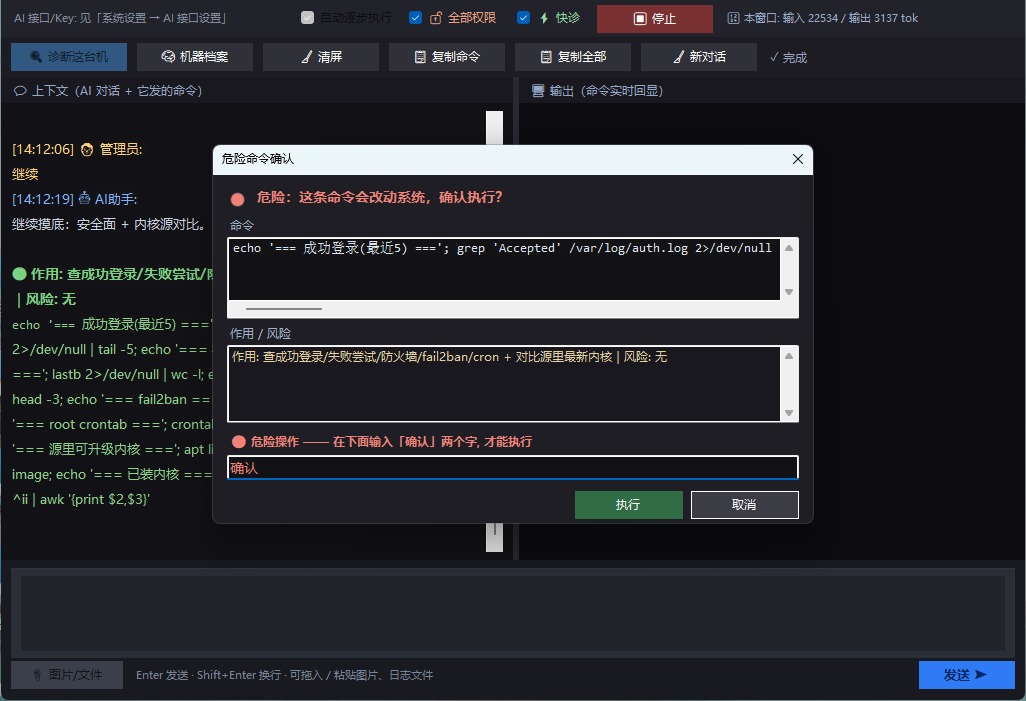Screen dimensions: 1026x701
Task: Click the red 停止 button
Action: pyautogui.click(x=654, y=18)
